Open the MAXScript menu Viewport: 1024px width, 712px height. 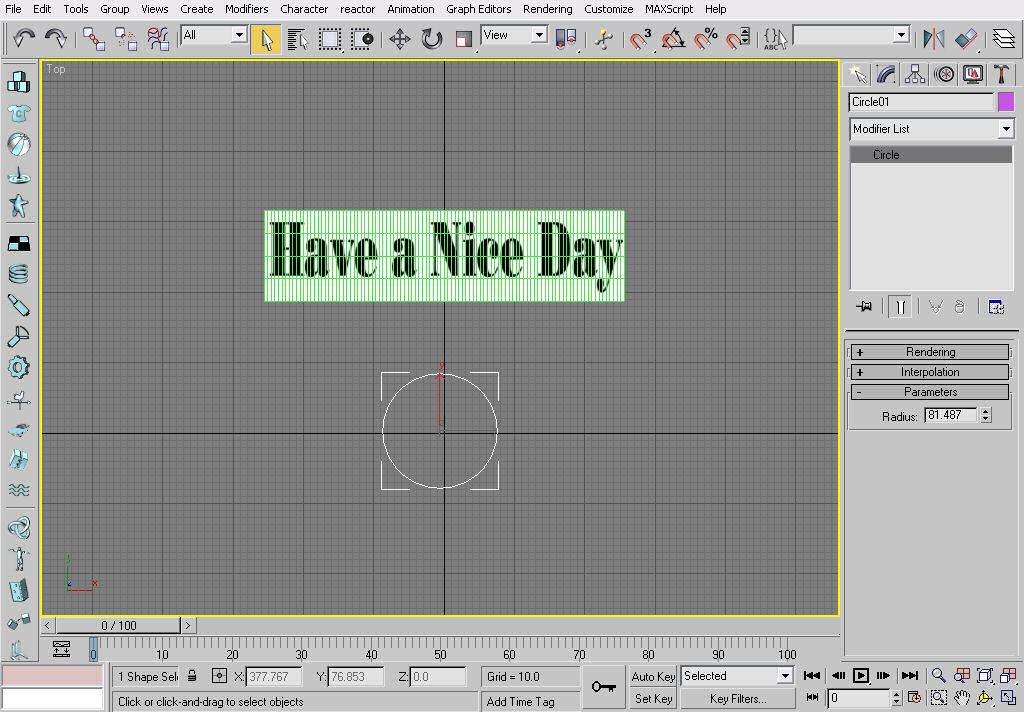[x=669, y=9]
